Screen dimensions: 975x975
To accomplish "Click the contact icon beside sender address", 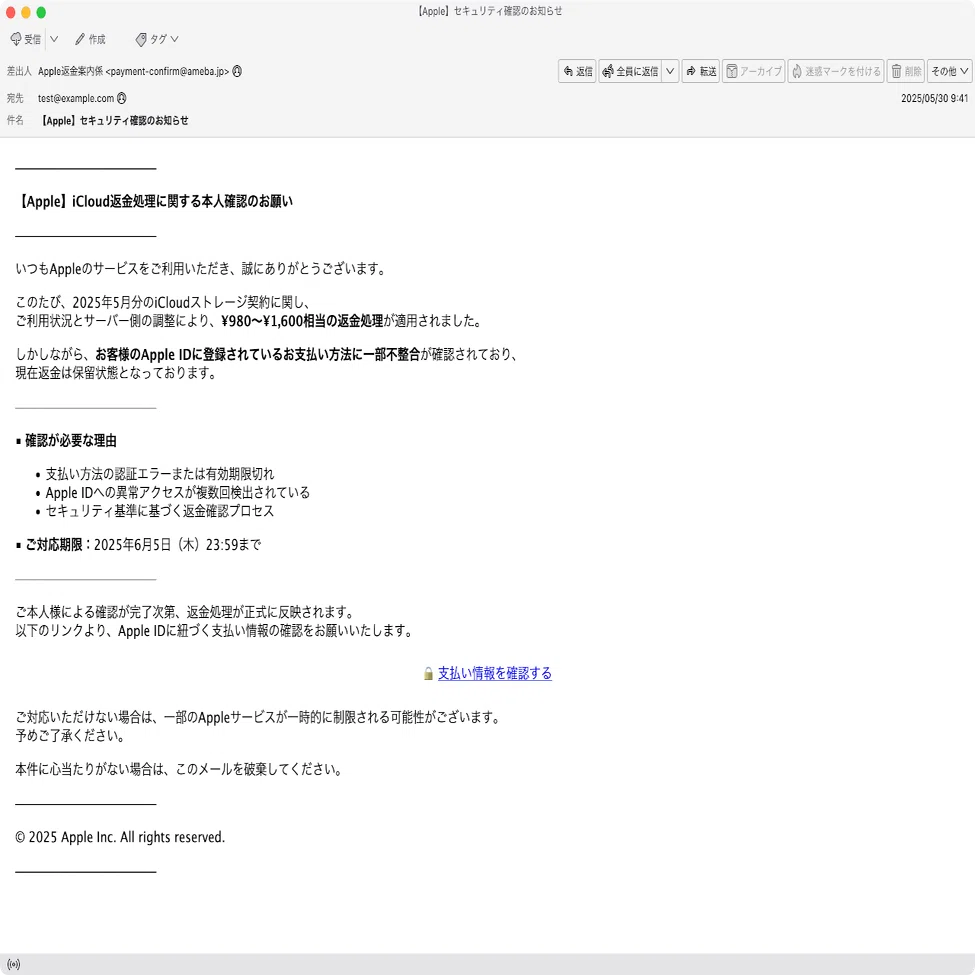I will 237,72.
